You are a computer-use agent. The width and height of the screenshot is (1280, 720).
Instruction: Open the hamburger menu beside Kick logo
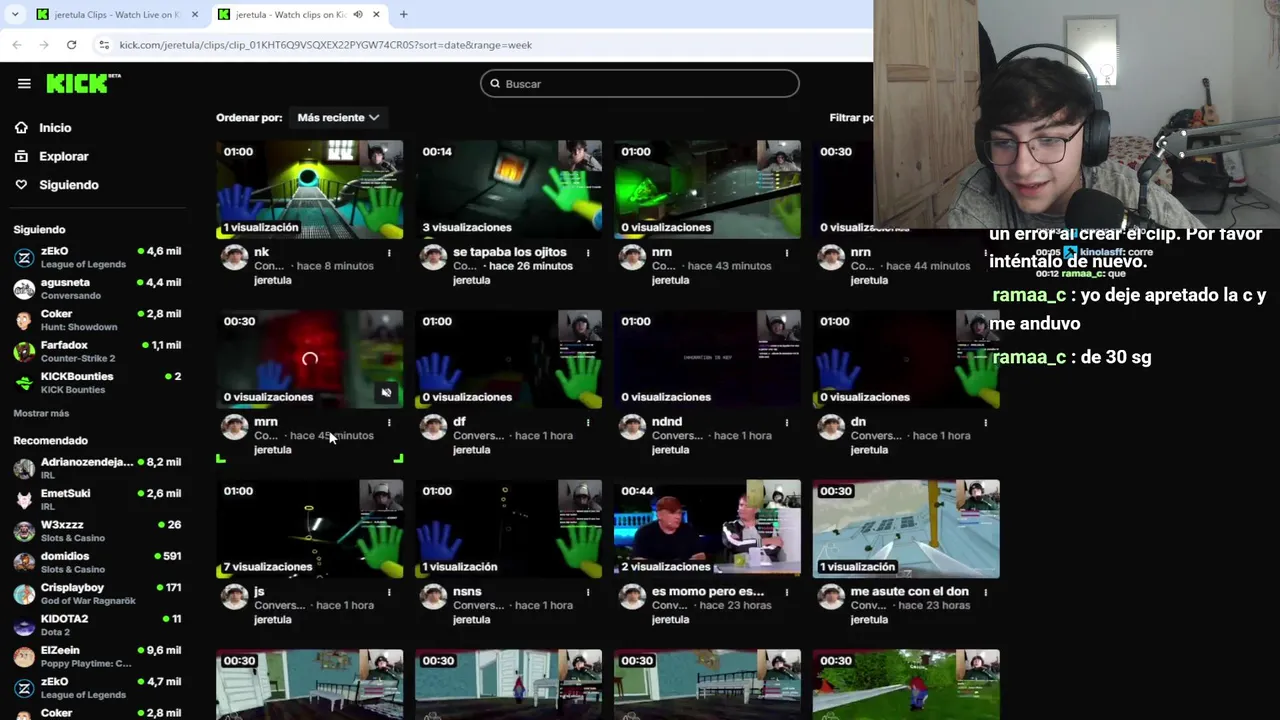click(24, 84)
